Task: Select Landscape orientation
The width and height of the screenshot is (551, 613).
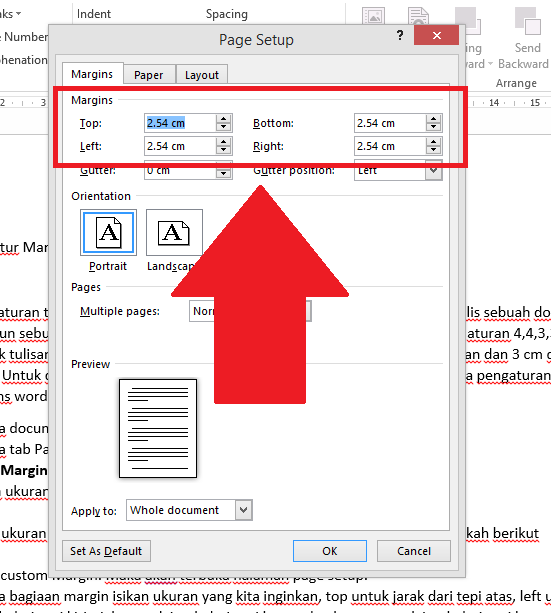Action: coord(174,233)
